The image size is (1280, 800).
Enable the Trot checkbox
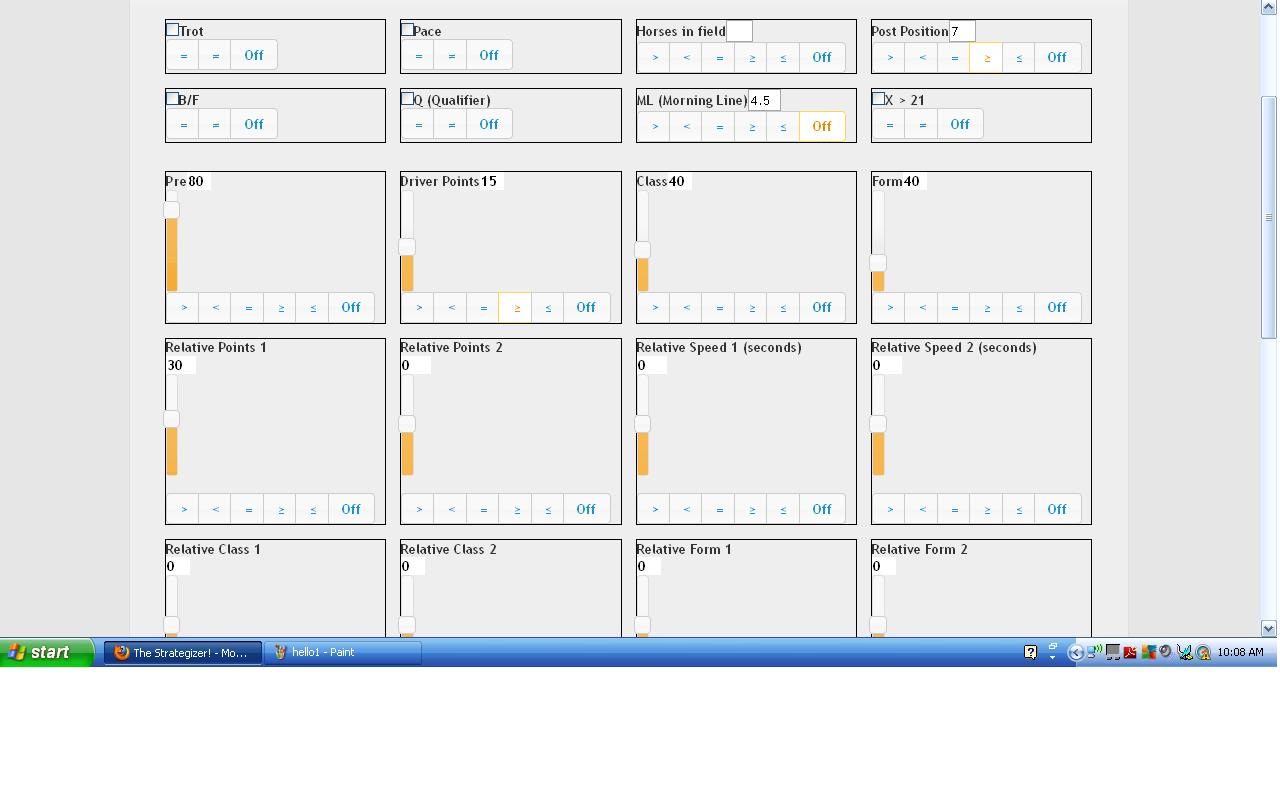click(172, 30)
